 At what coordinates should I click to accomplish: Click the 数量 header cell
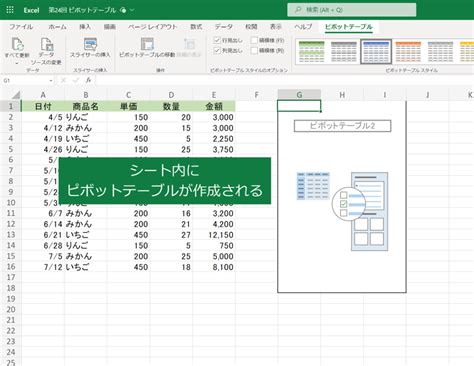(171, 106)
